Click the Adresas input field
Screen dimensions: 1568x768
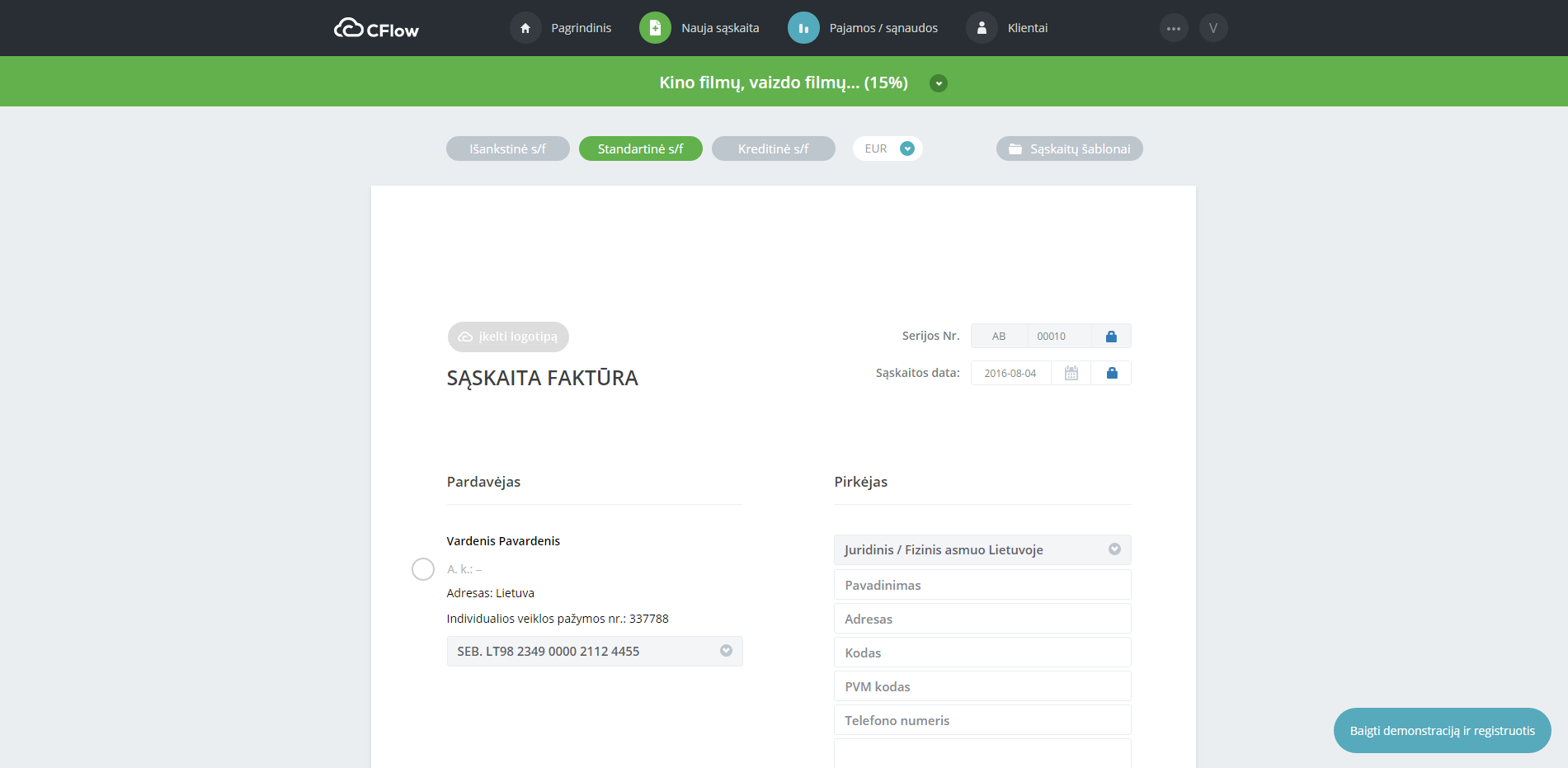[982, 619]
